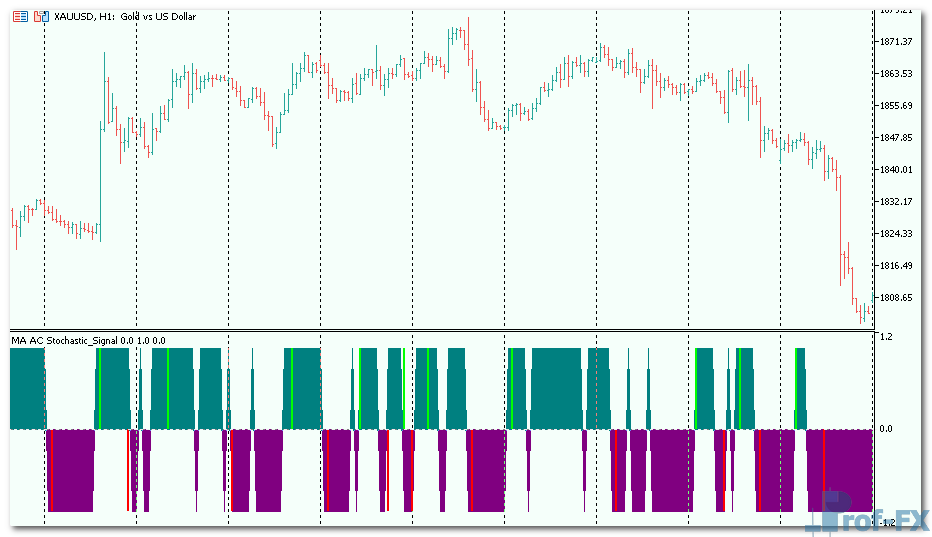Screen dimensions: 932x537
Task: Click the upper 1.2 indicator scale value
Action: 886,338
